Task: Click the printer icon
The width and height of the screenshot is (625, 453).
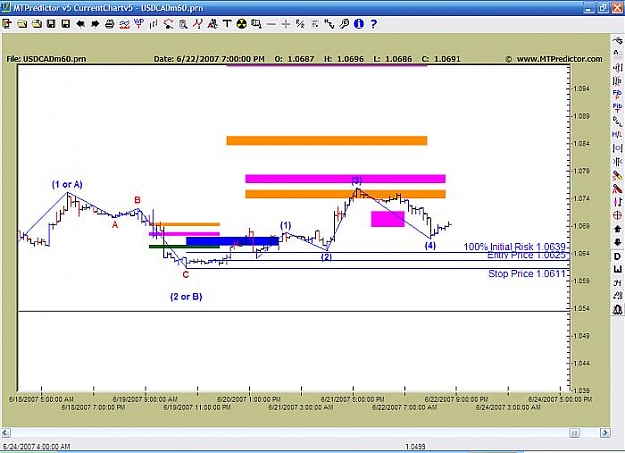Action: click(110, 24)
